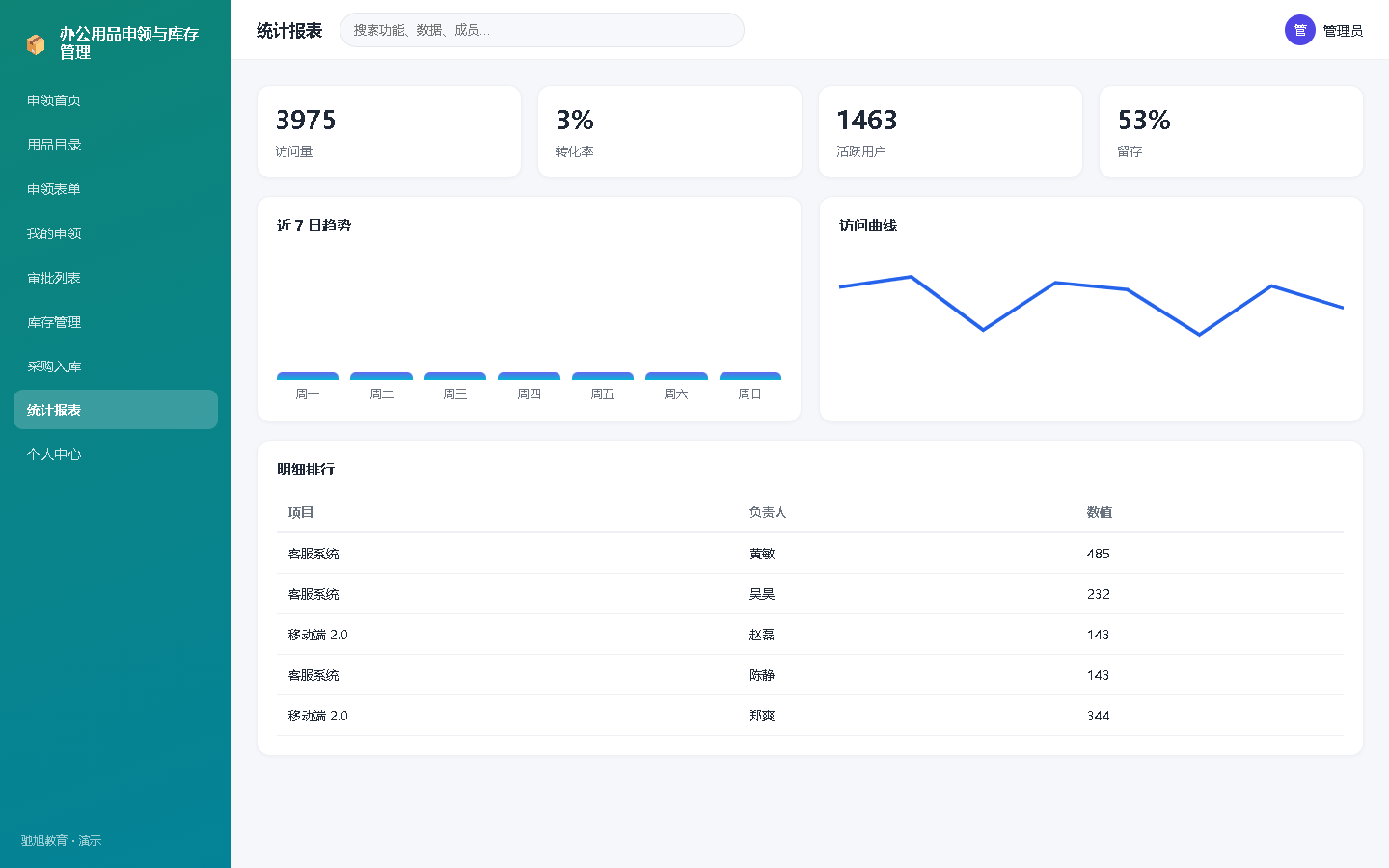Click the 访问量 3975 stat card
The height and width of the screenshot is (868, 1389).
[x=389, y=132]
